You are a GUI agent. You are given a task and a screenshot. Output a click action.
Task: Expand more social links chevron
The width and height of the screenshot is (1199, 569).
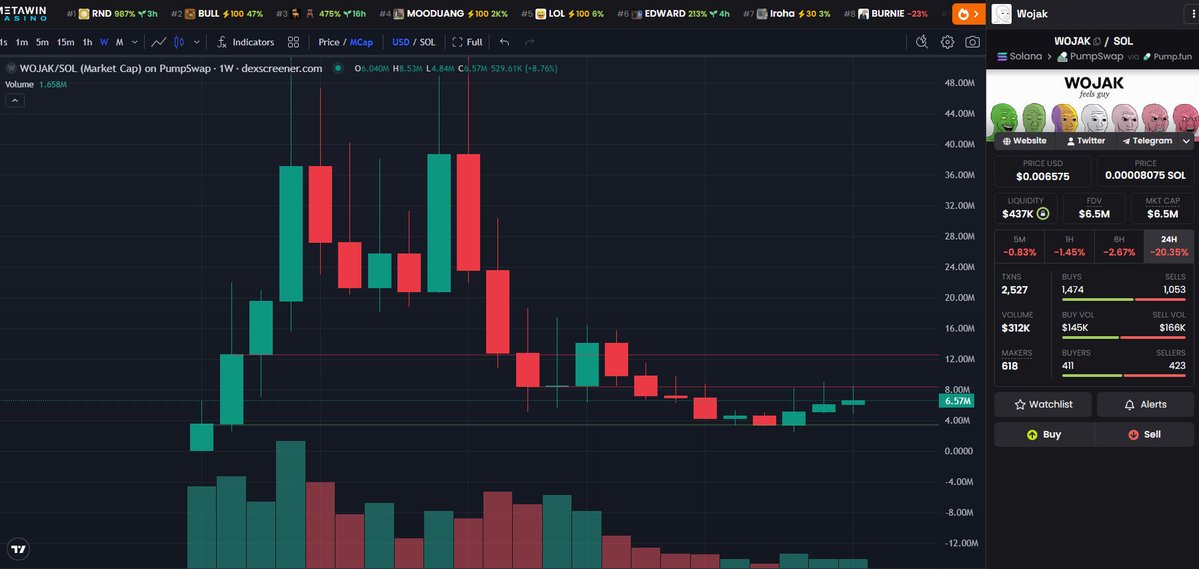click(1186, 141)
